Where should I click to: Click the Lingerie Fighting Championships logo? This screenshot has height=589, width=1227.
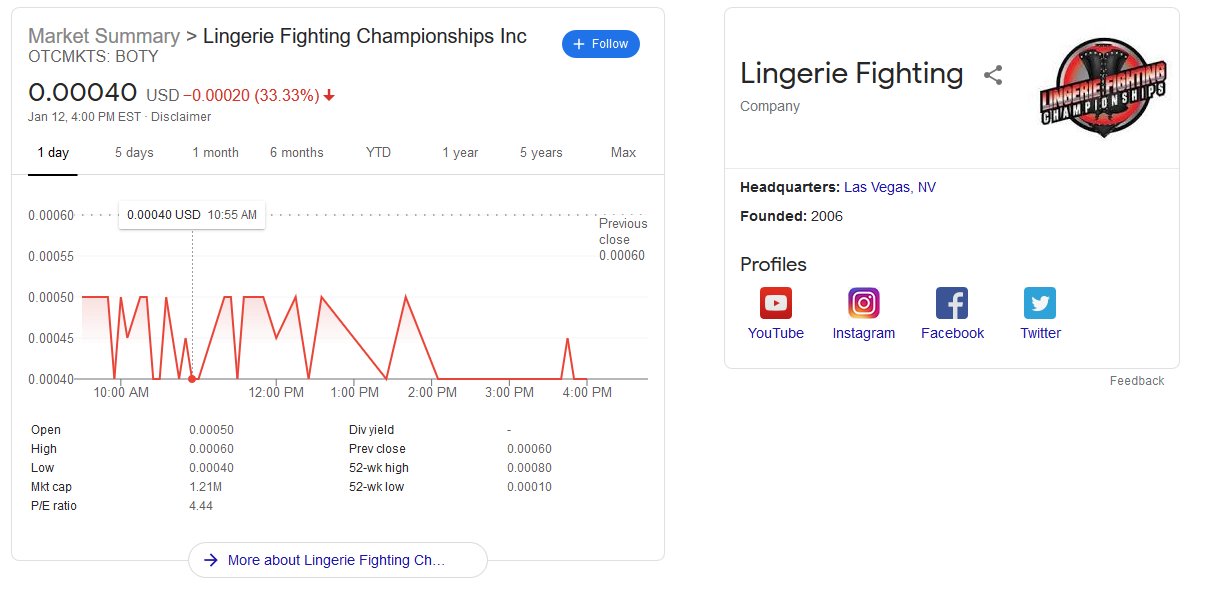click(1104, 87)
